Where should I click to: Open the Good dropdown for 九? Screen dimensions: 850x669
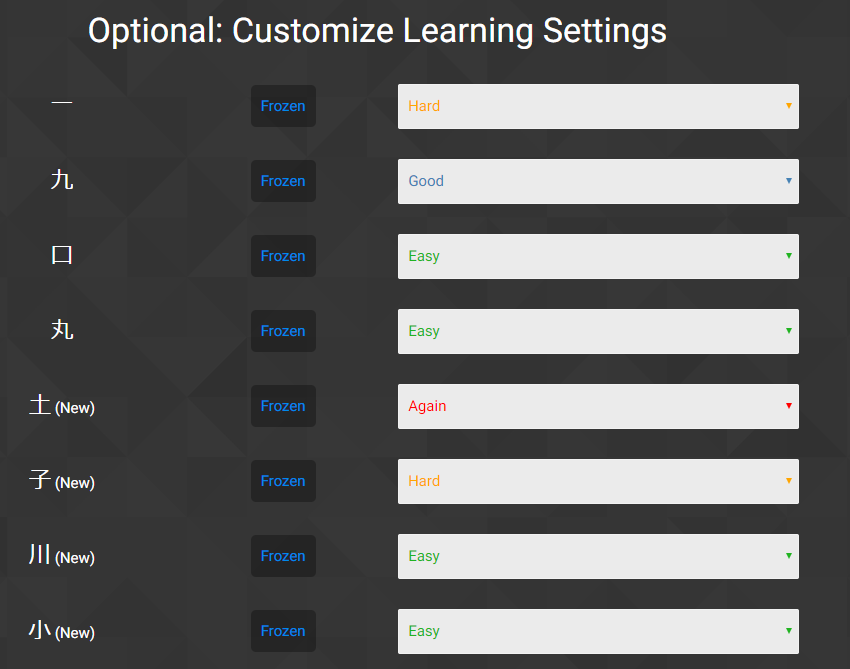598,181
